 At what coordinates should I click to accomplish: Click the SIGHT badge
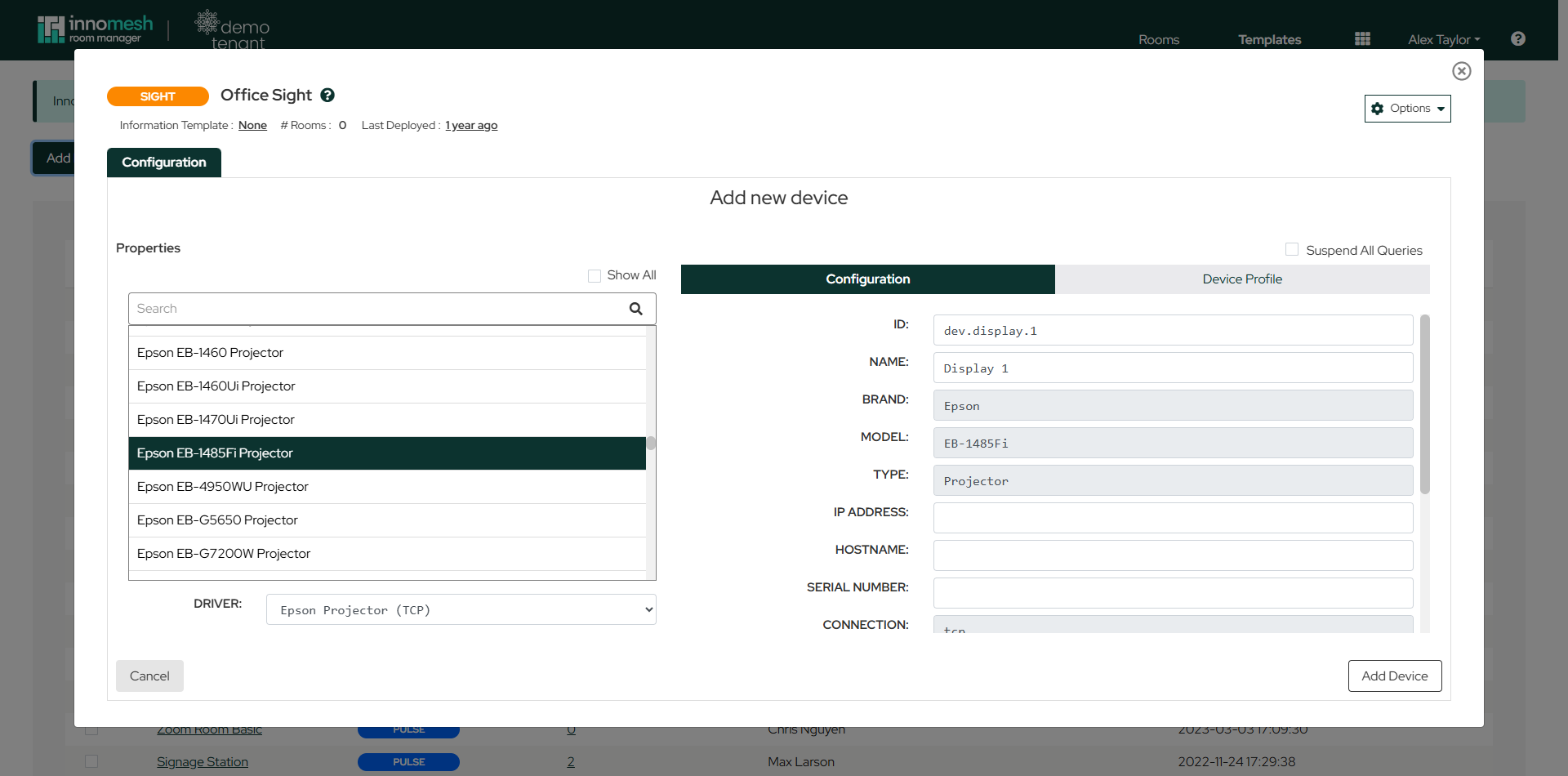[x=158, y=96]
